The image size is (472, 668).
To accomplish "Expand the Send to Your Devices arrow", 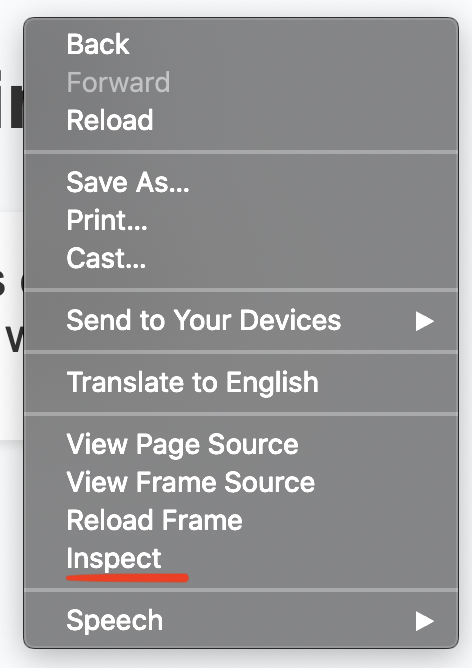I will pos(425,321).
